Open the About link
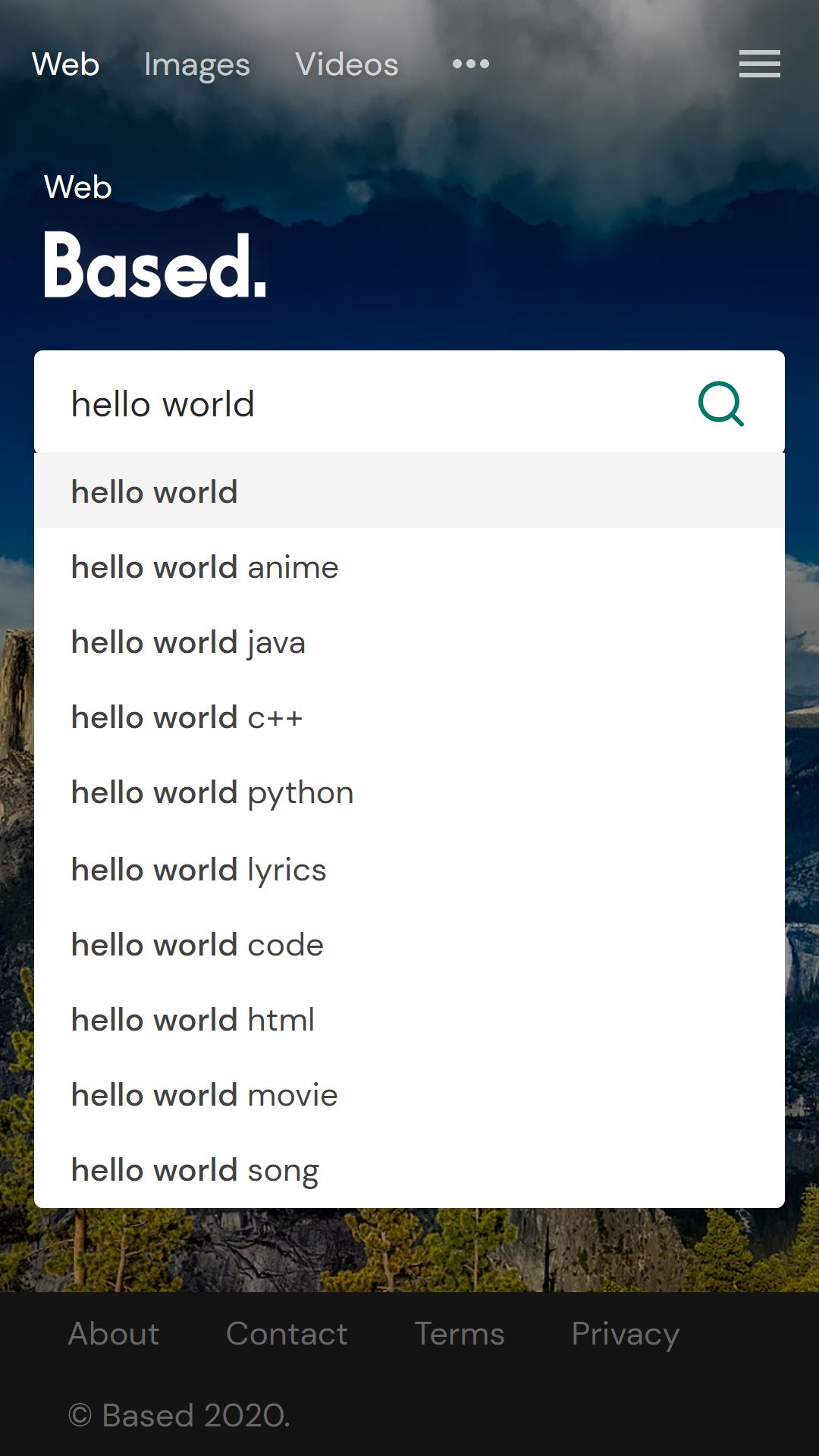Viewport: 819px width, 1456px height. pyautogui.click(x=114, y=1334)
